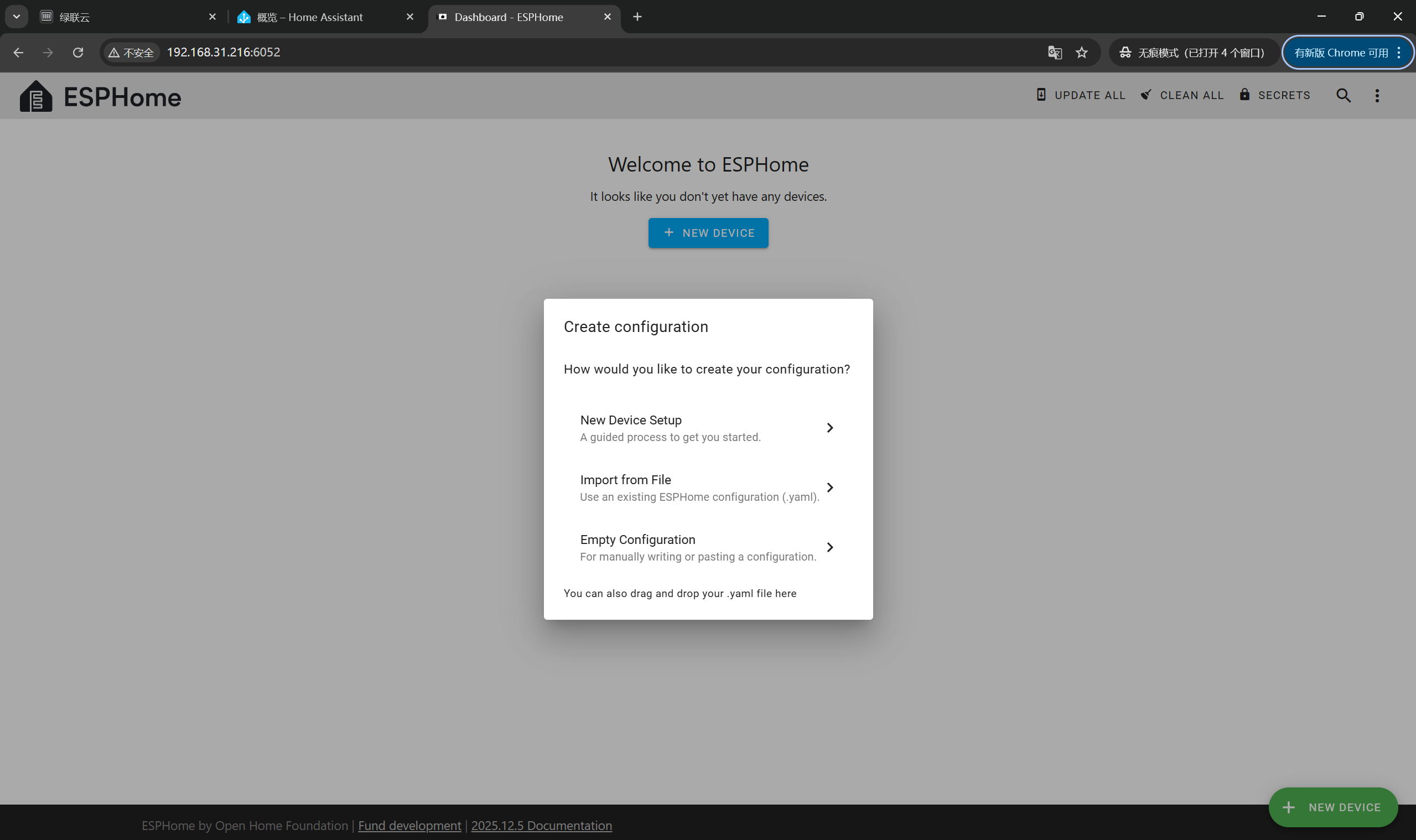The width and height of the screenshot is (1416, 840).
Task: Click the Update All toolbar button
Action: (x=1080, y=95)
